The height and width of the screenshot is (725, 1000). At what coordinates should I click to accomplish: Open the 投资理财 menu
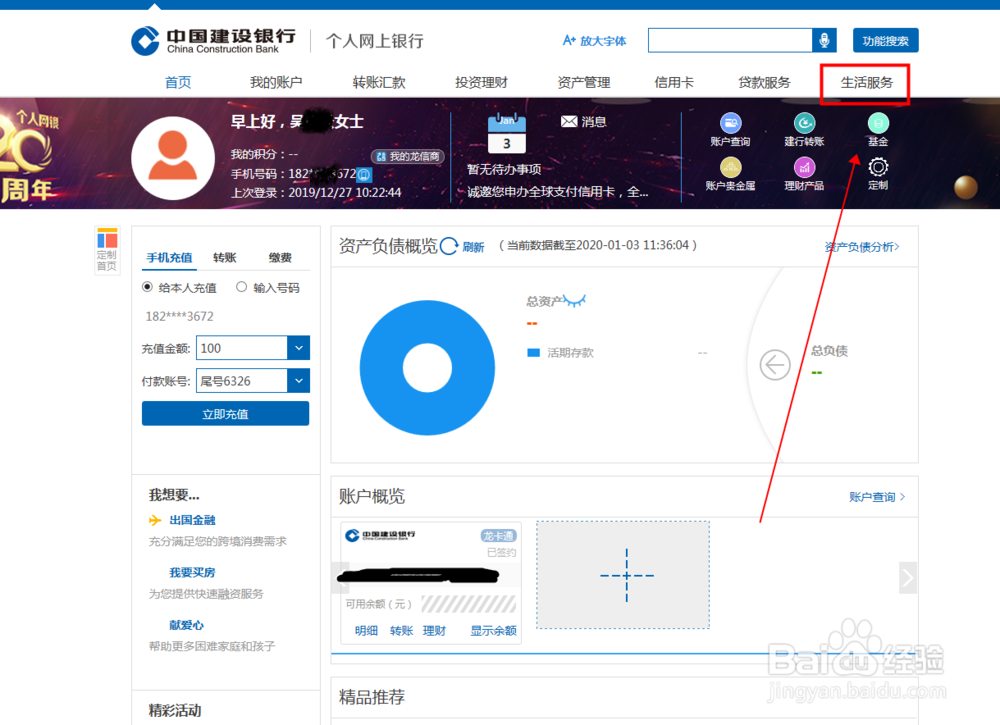[482, 82]
